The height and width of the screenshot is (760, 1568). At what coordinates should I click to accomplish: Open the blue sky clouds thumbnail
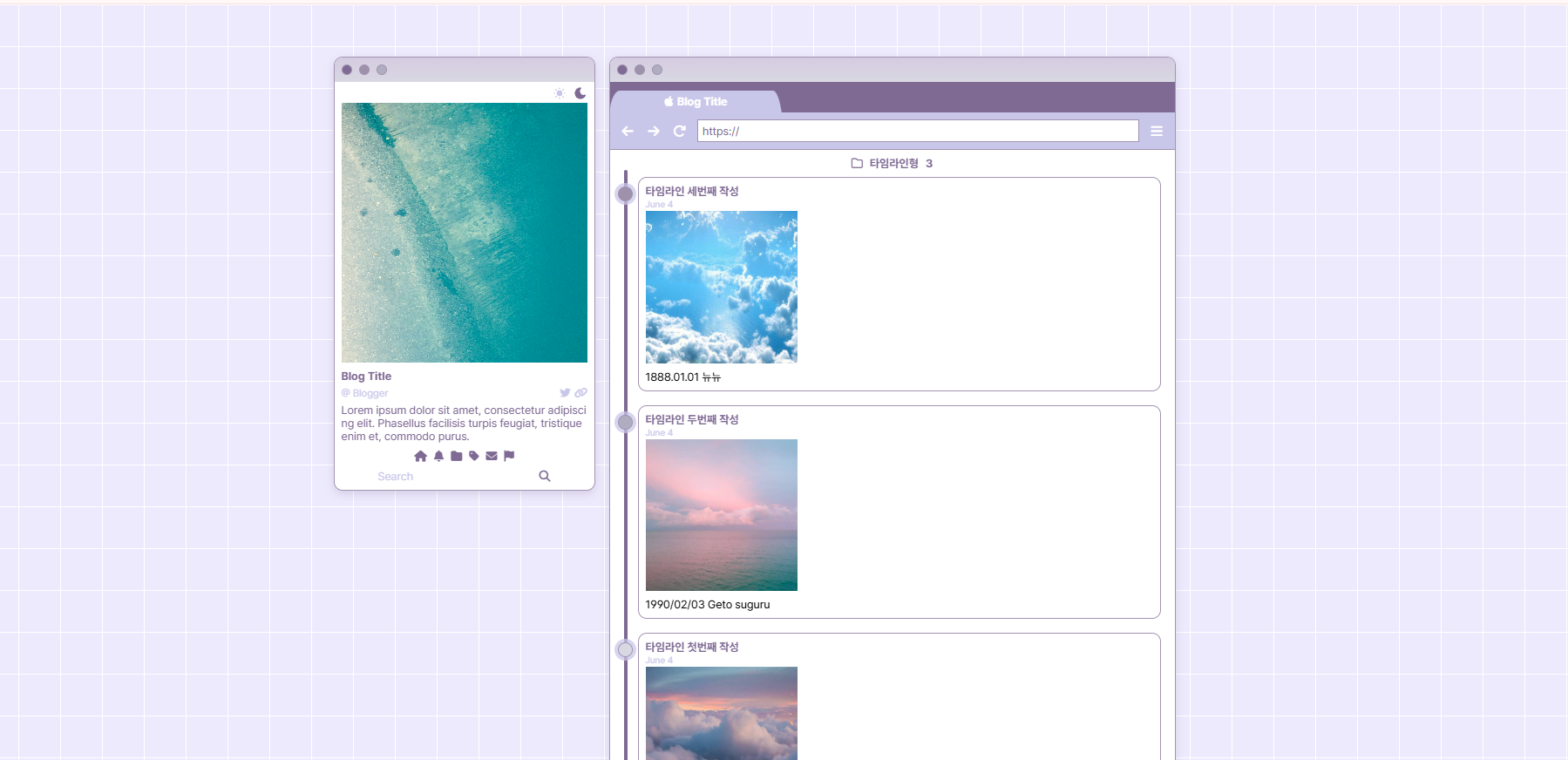tap(722, 287)
